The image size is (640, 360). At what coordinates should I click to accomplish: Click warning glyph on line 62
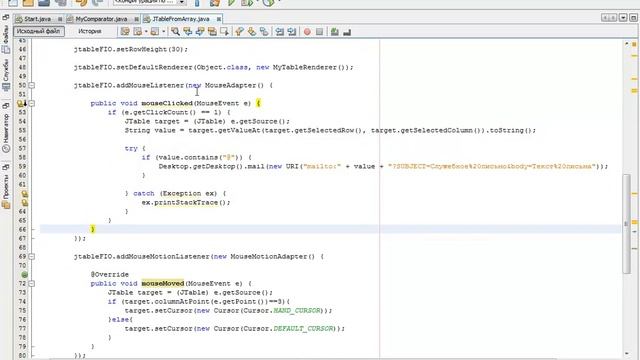click(x=24, y=194)
